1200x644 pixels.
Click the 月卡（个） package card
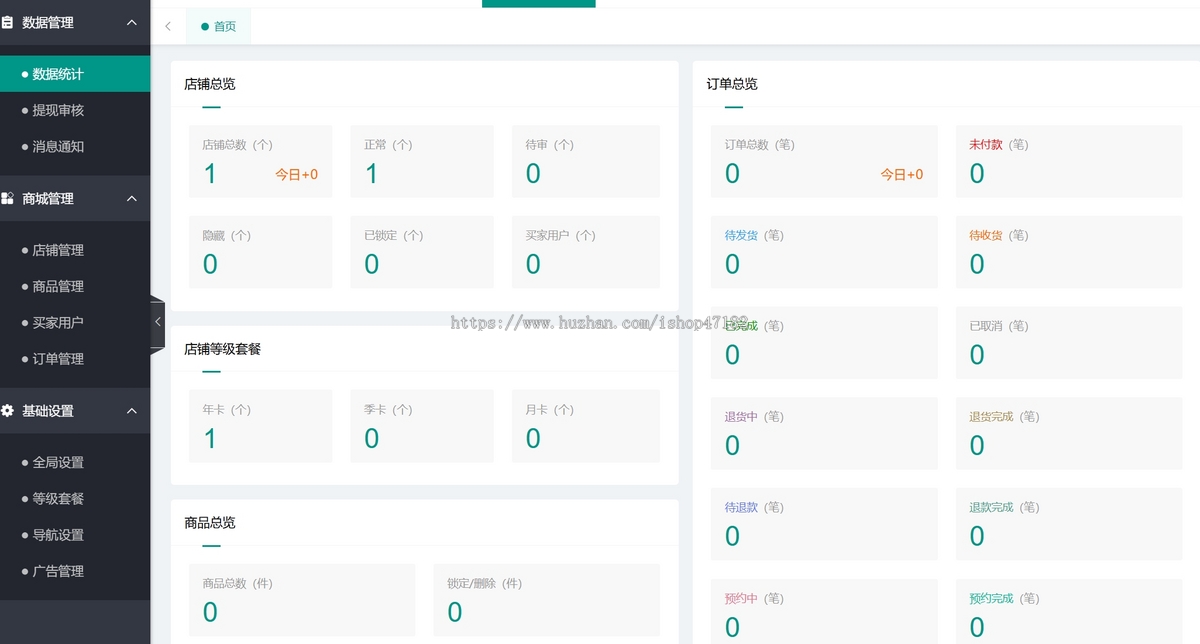pos(586,426)
